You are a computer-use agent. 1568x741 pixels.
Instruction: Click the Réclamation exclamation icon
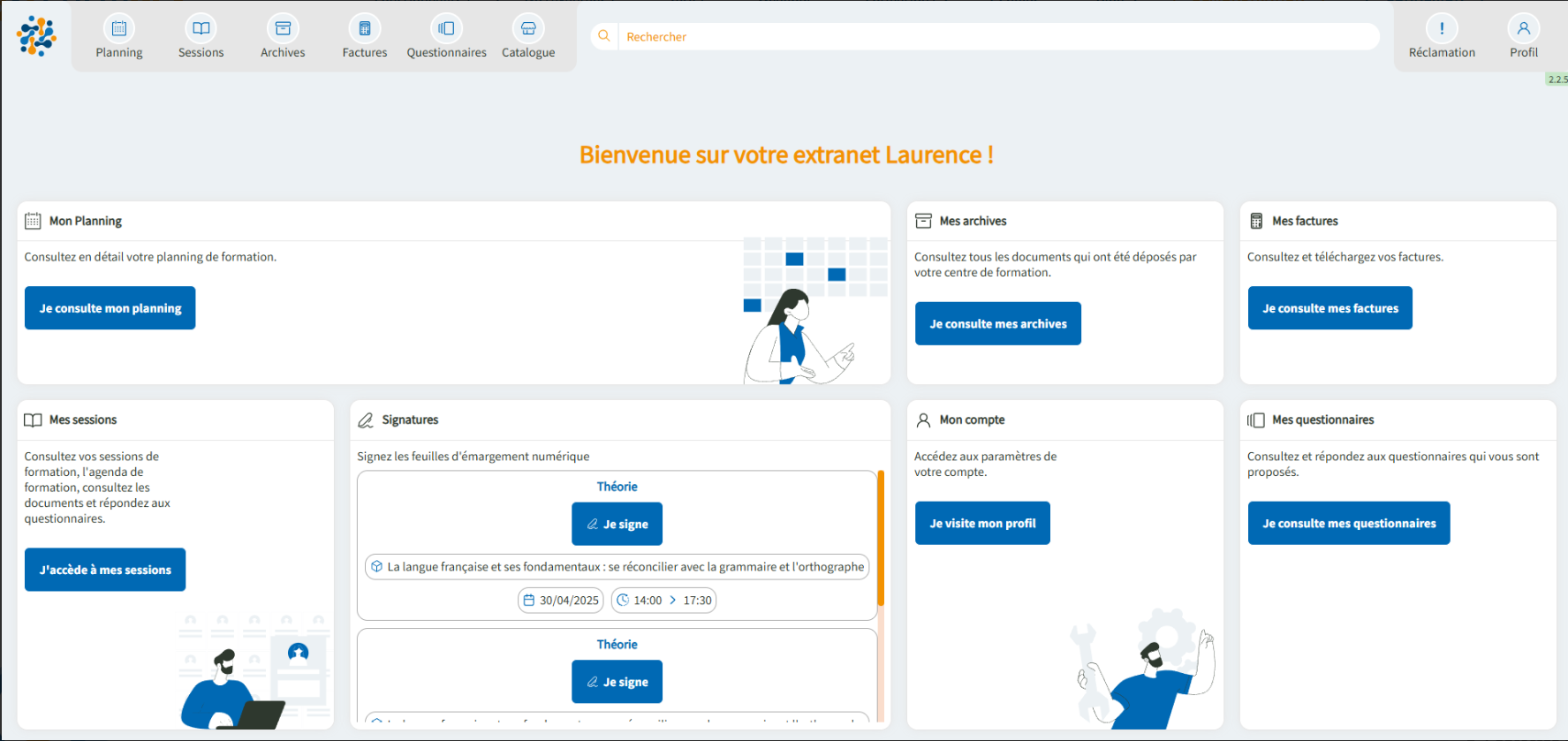coord(1442,29)
